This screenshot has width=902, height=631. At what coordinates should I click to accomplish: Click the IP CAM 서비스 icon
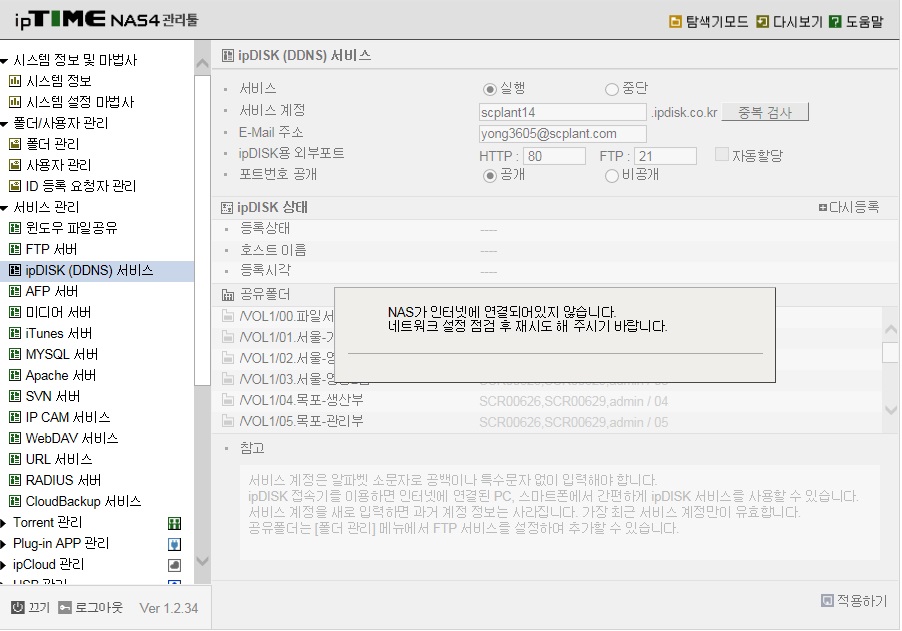(15, 418)
